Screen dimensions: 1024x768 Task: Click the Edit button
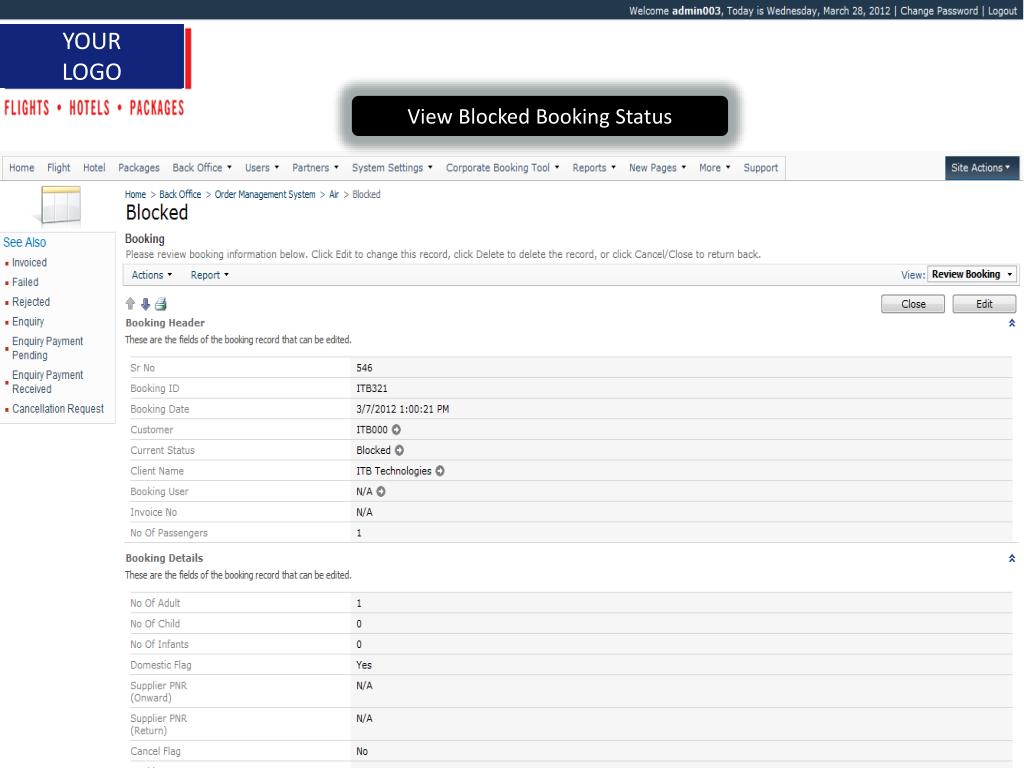pos(984,304)
